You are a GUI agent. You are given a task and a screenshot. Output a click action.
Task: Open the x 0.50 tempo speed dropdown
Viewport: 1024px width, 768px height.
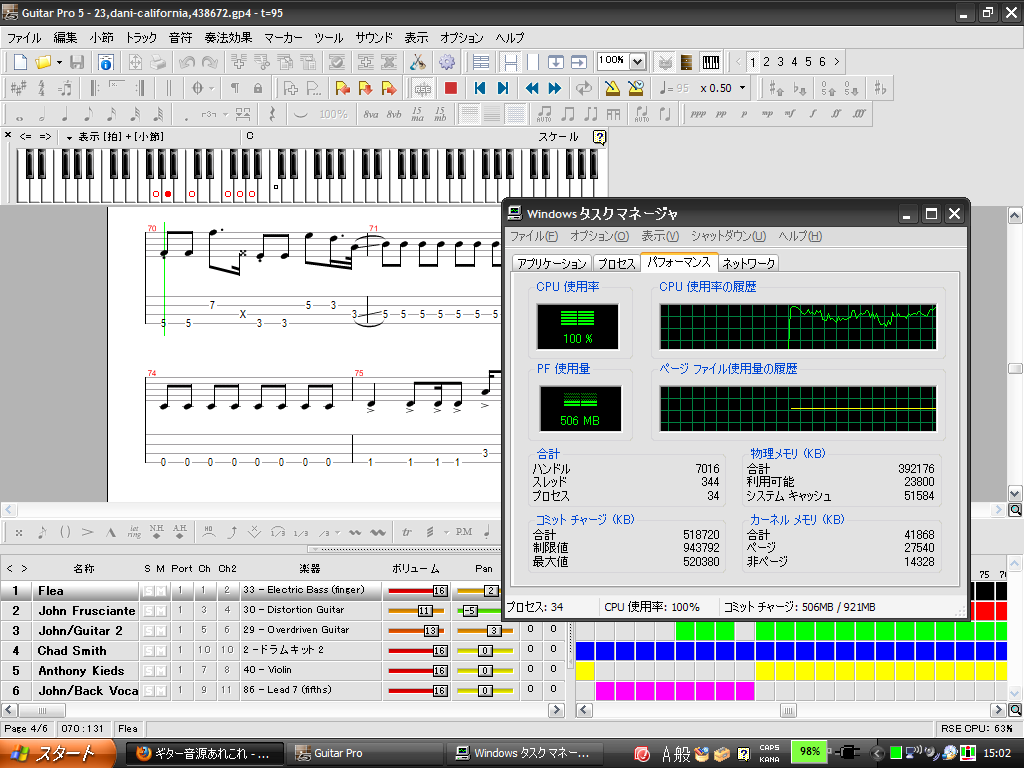743,88
